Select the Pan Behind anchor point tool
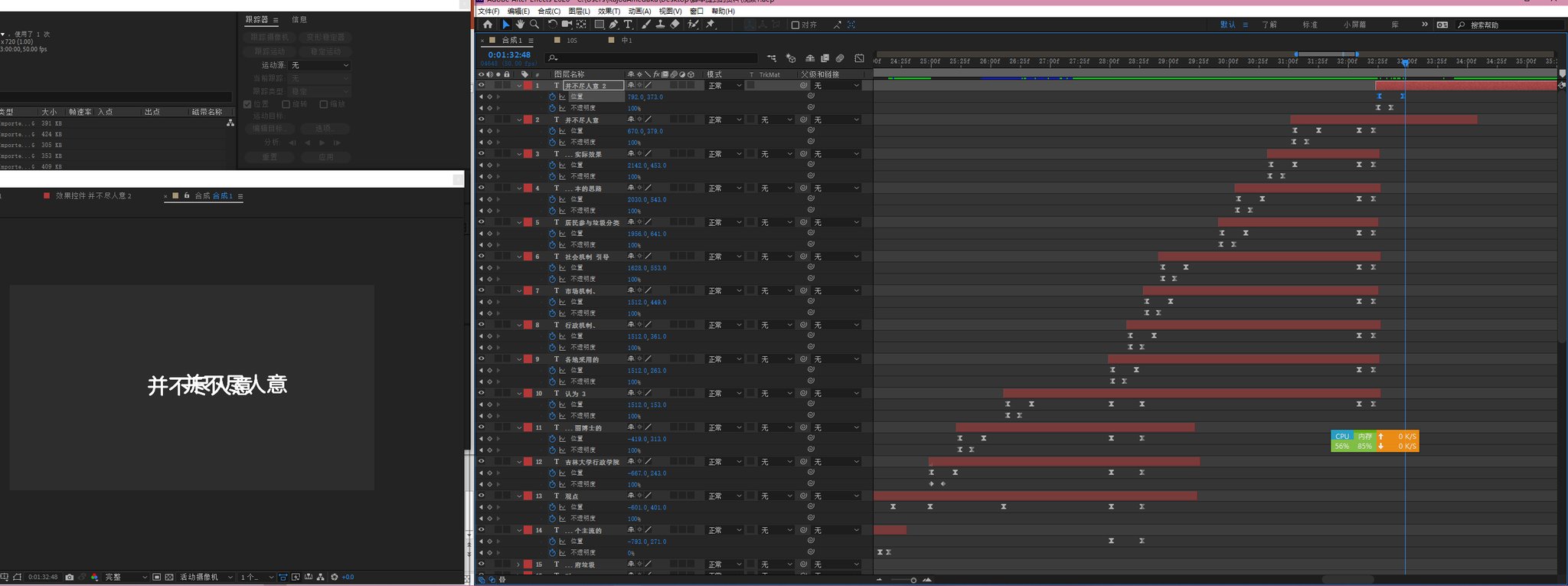The image size is (1568, 586). (x=581, y=25)
